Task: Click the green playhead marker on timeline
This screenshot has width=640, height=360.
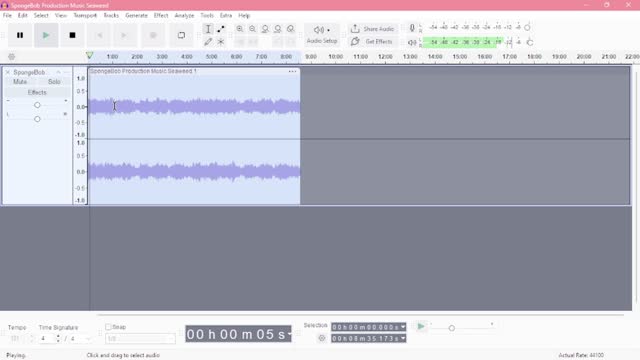Action: click(89, 56)
